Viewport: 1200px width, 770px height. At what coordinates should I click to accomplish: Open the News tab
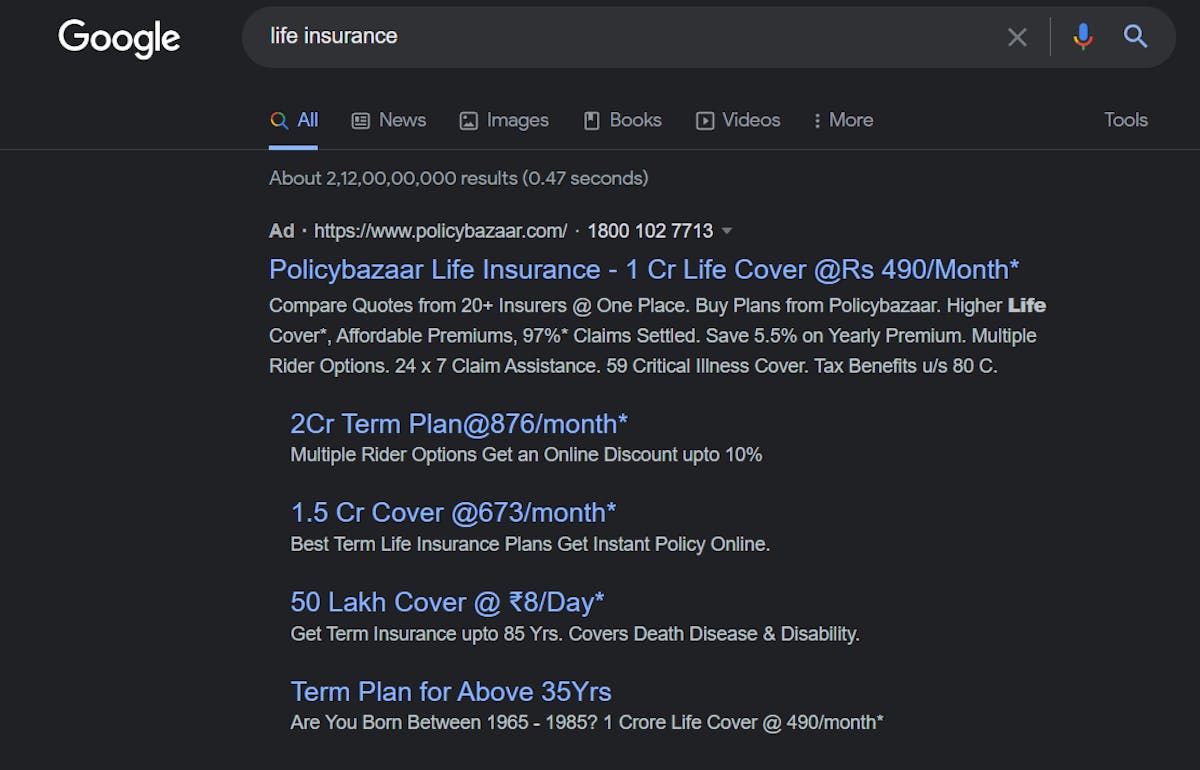[x=389, y=120]
